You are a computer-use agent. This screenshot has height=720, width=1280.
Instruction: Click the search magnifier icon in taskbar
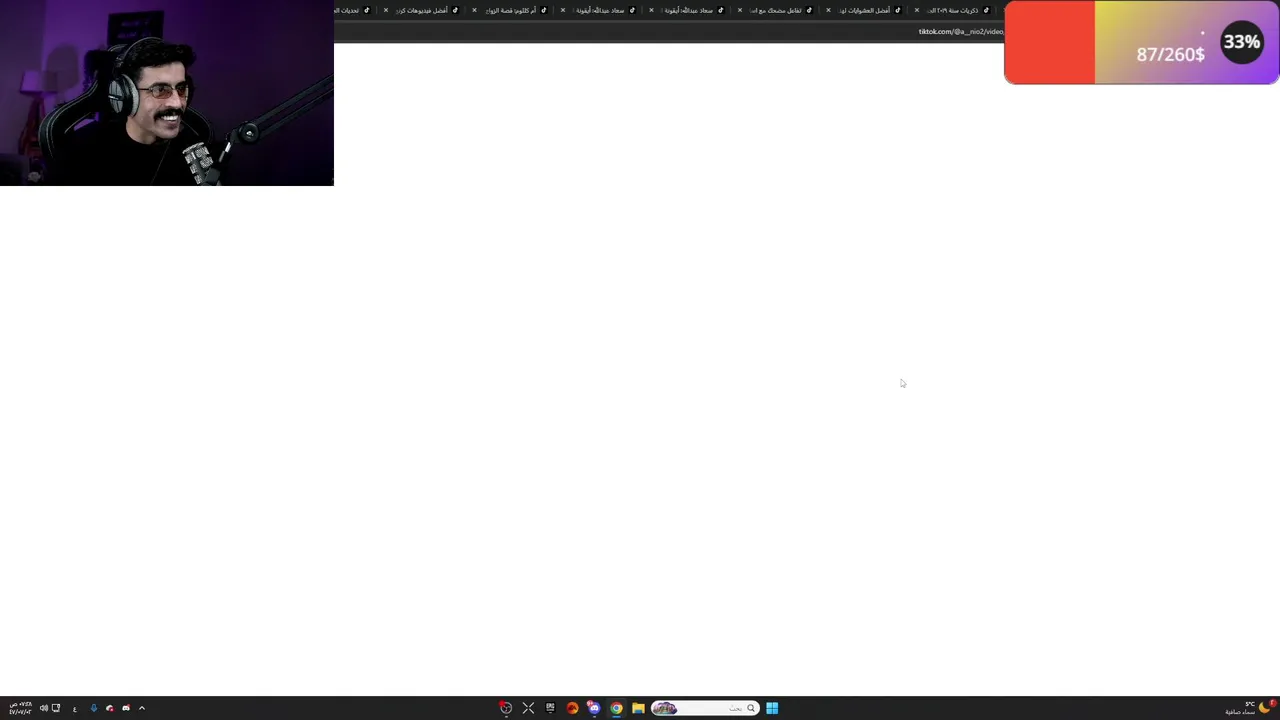coord(751,708)
